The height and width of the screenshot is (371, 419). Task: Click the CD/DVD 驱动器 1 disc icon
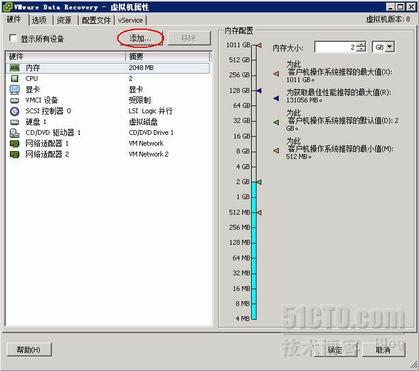15,133
